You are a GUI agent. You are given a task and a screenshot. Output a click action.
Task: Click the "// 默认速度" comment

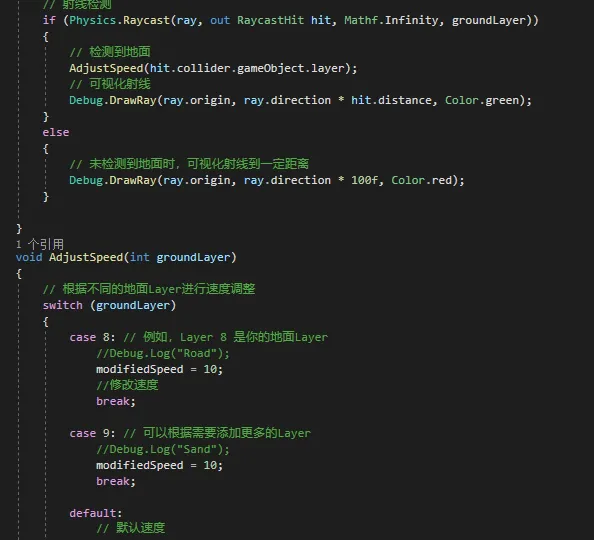(x=131, y=527)
